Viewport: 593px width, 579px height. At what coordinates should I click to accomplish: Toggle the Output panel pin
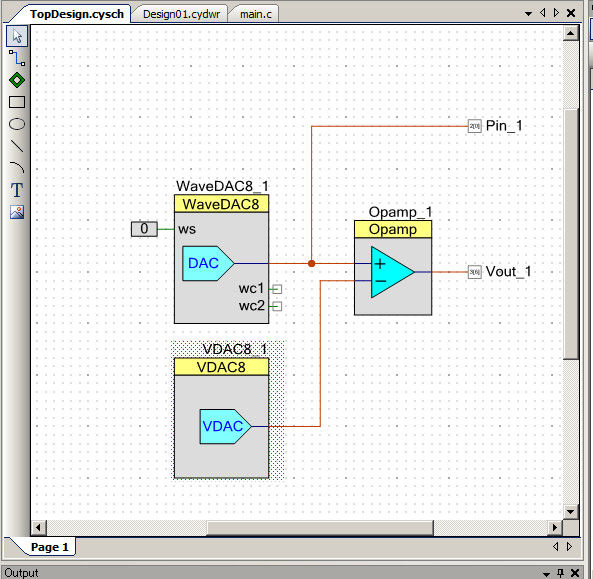point(560,573)
